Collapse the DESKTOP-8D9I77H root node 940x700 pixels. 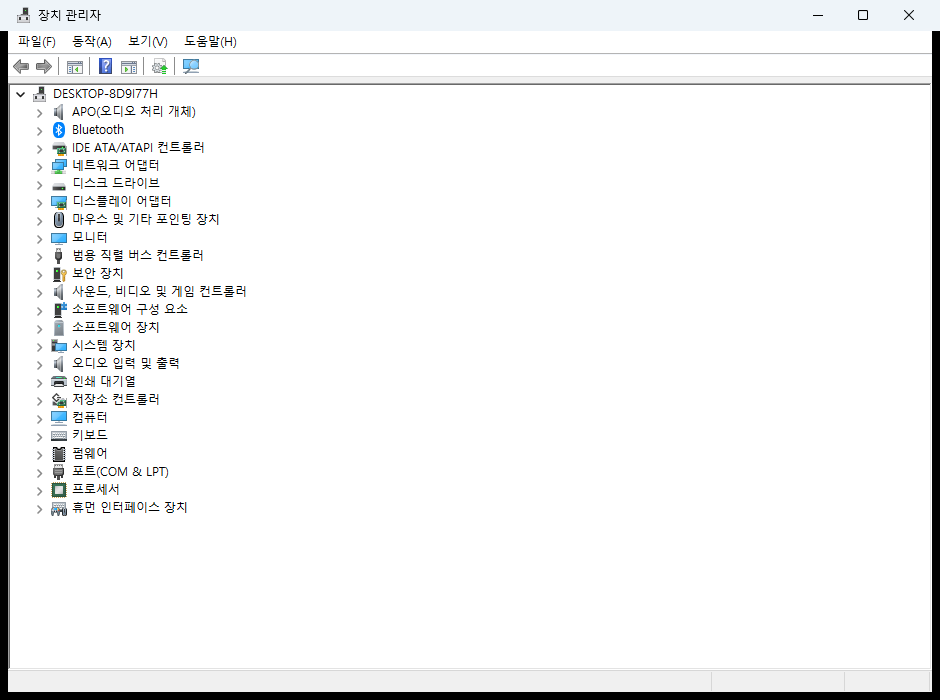pos(20,94)
